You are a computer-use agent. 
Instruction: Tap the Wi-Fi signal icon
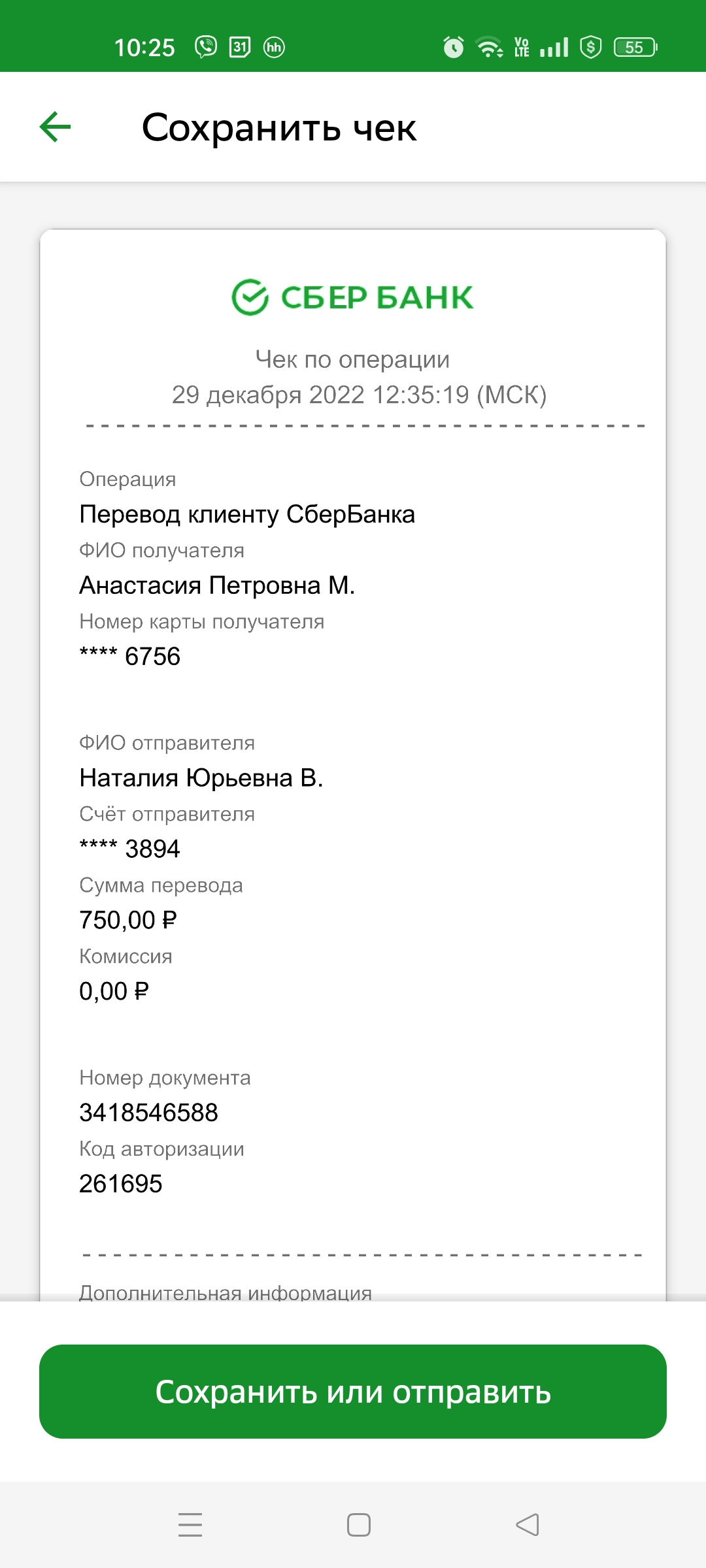[490, 47]
